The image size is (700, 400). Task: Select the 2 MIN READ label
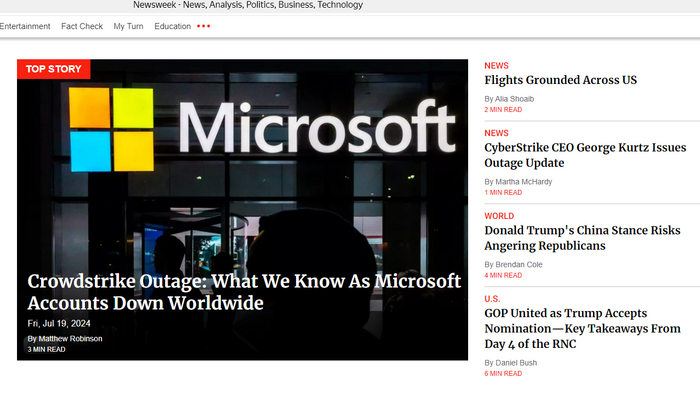[x=503, y=110]
